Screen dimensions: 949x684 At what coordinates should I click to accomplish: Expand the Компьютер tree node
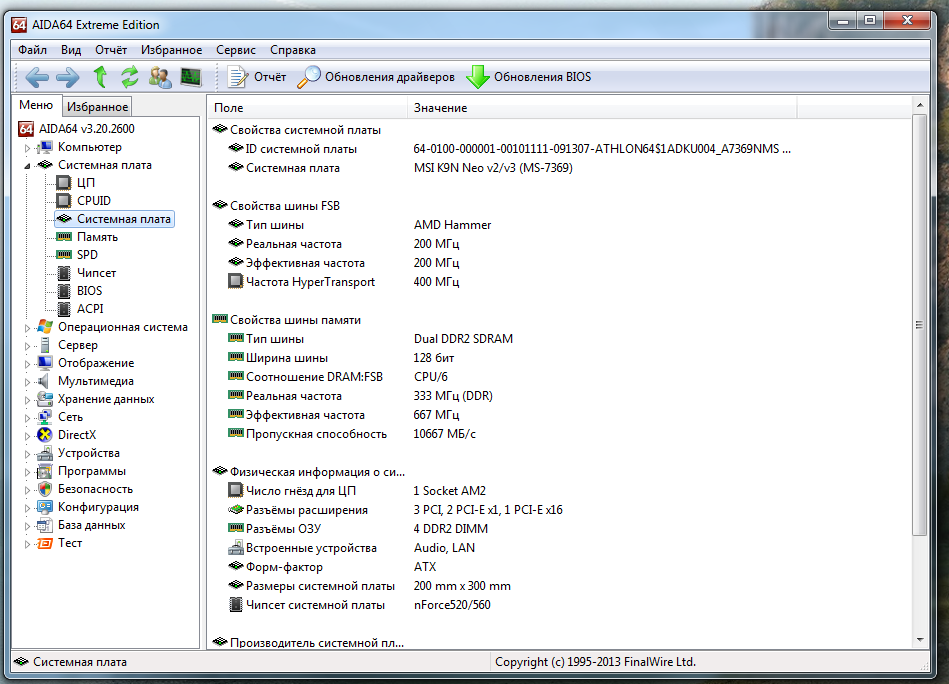(27, 147)
